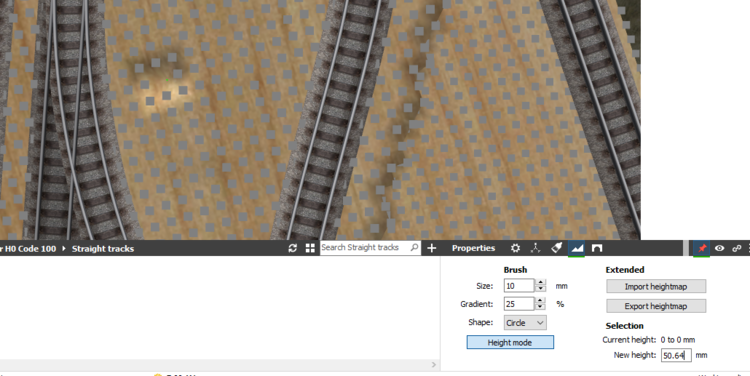The height and width of the screenshot is (376, 750).
Task: Click the H0 Code 100 breadcrumb
Action: tap(30, 249)
